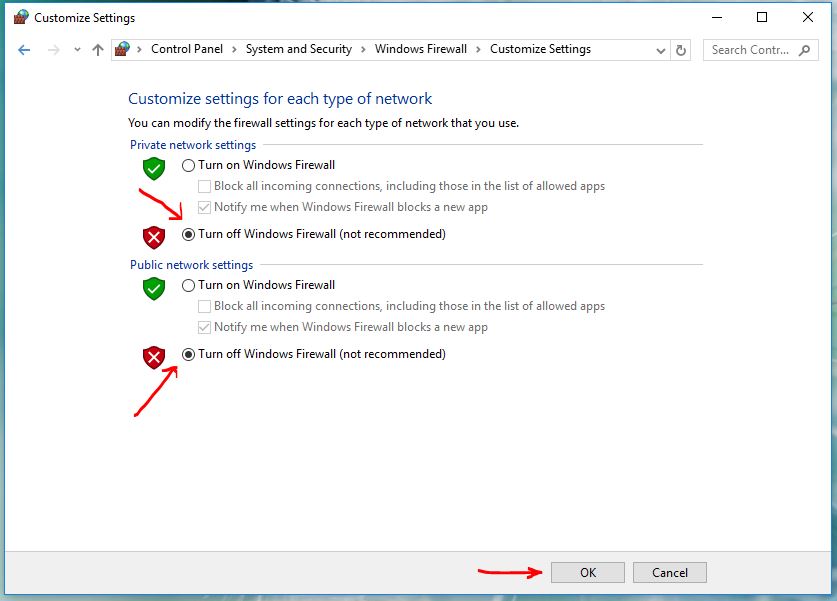Click the red shield under Public network settings
The width and height of the screenshot is (837, 601).
pyautogui.click(x=153, y=356)
